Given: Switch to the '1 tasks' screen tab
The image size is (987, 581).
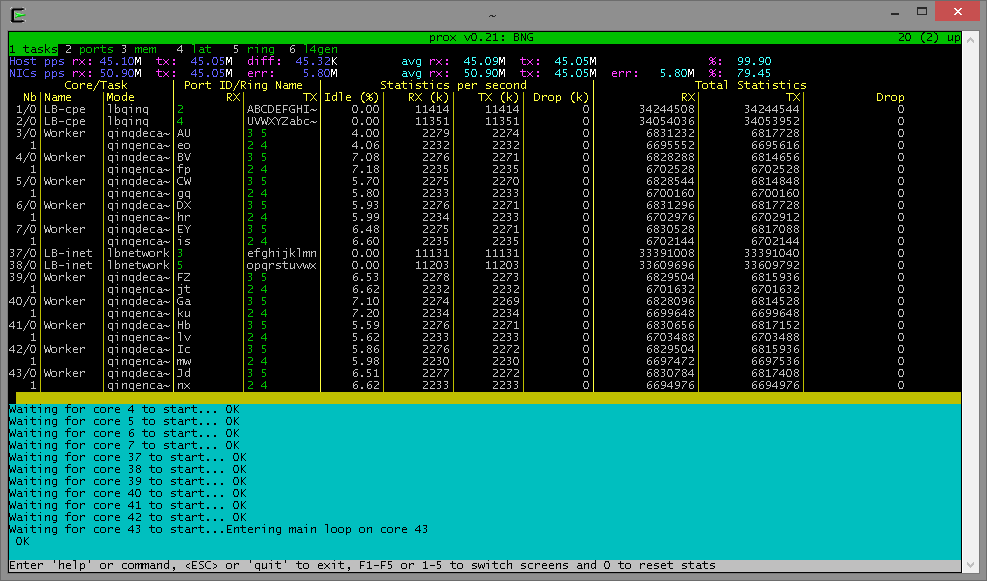Looking at the screenshot, I should click(x=32, y=49).
